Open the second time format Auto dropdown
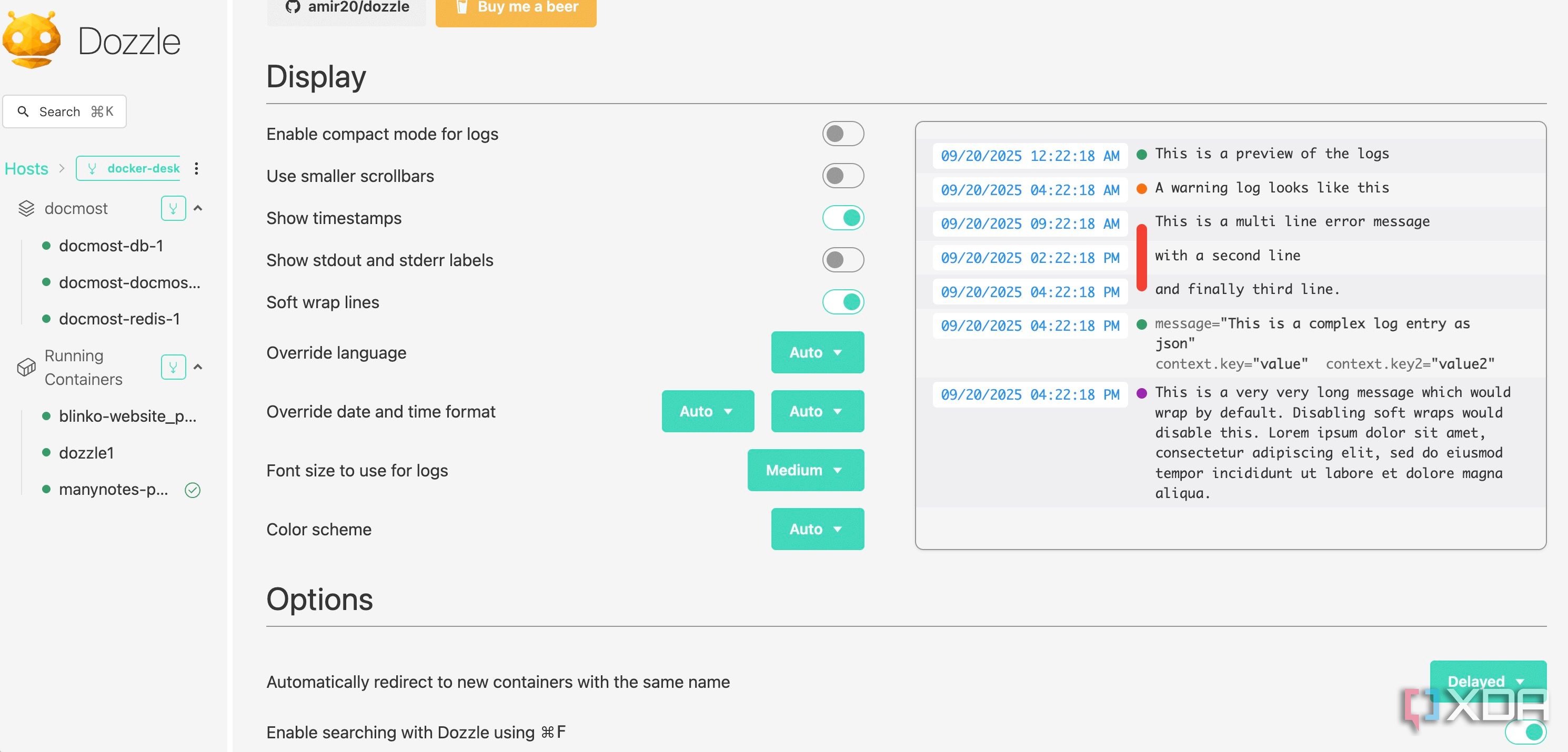The height and width of the screenshot is (752, 1568). tap(817, 411)
